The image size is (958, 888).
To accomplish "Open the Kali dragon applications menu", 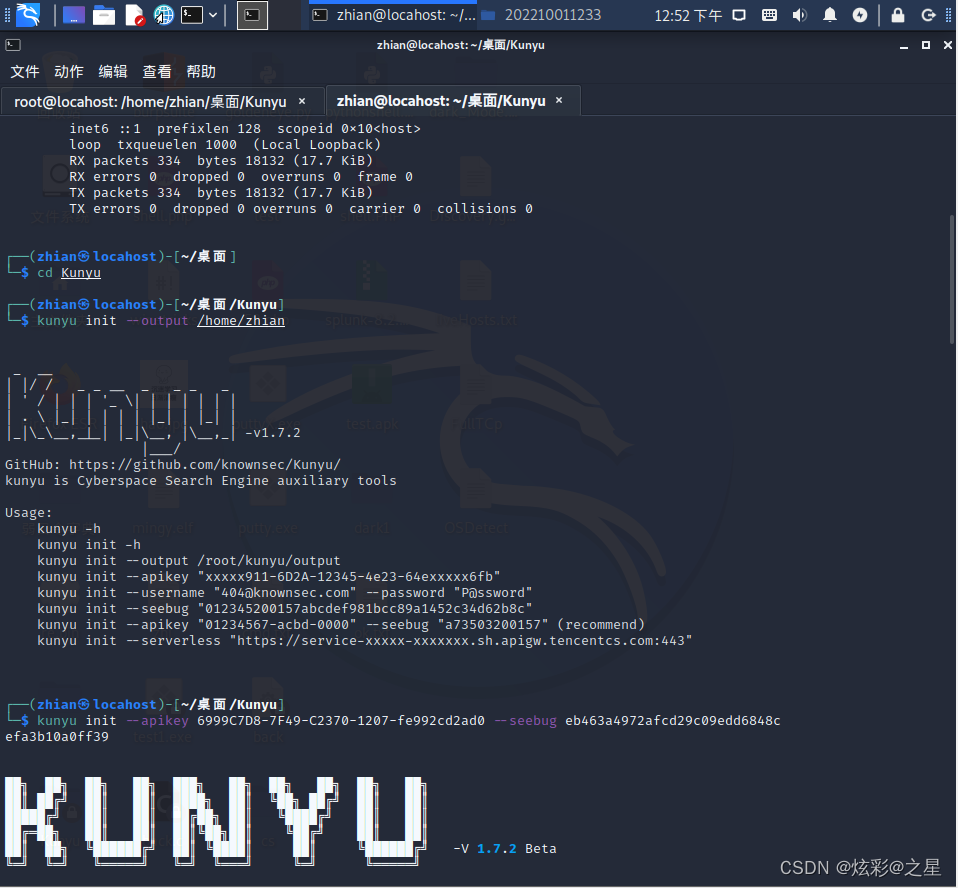I will click(x=28, y=15).
